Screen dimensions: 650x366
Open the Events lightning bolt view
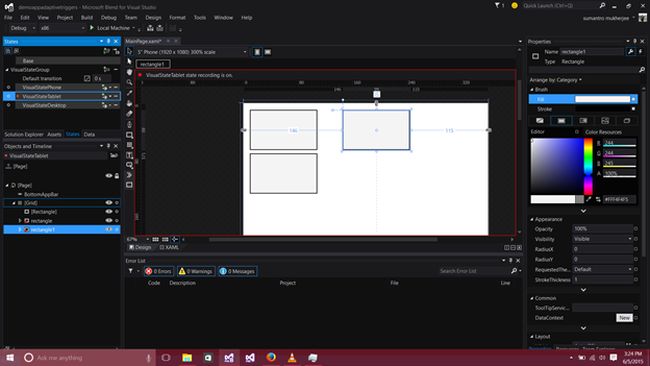point(640,51)
